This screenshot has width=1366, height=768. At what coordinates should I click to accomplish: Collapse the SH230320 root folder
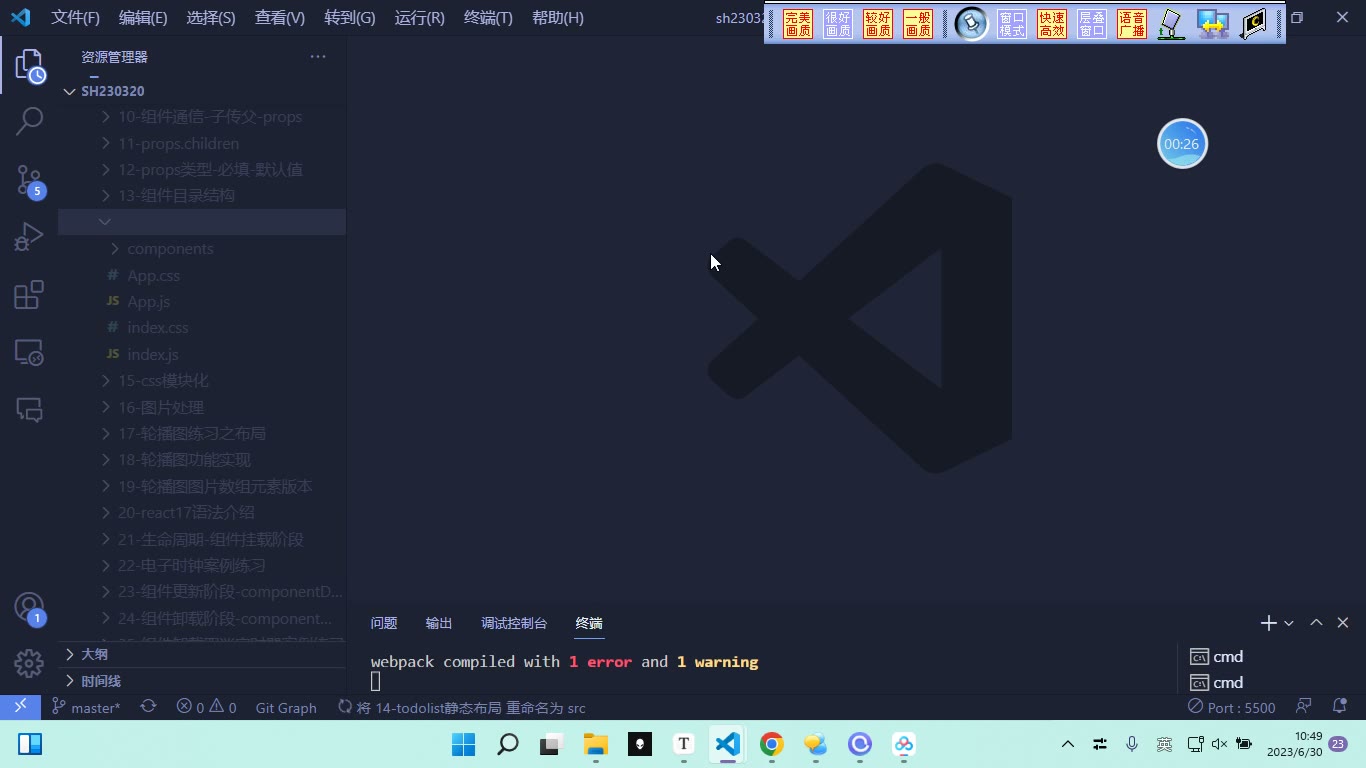coord(202,91)
